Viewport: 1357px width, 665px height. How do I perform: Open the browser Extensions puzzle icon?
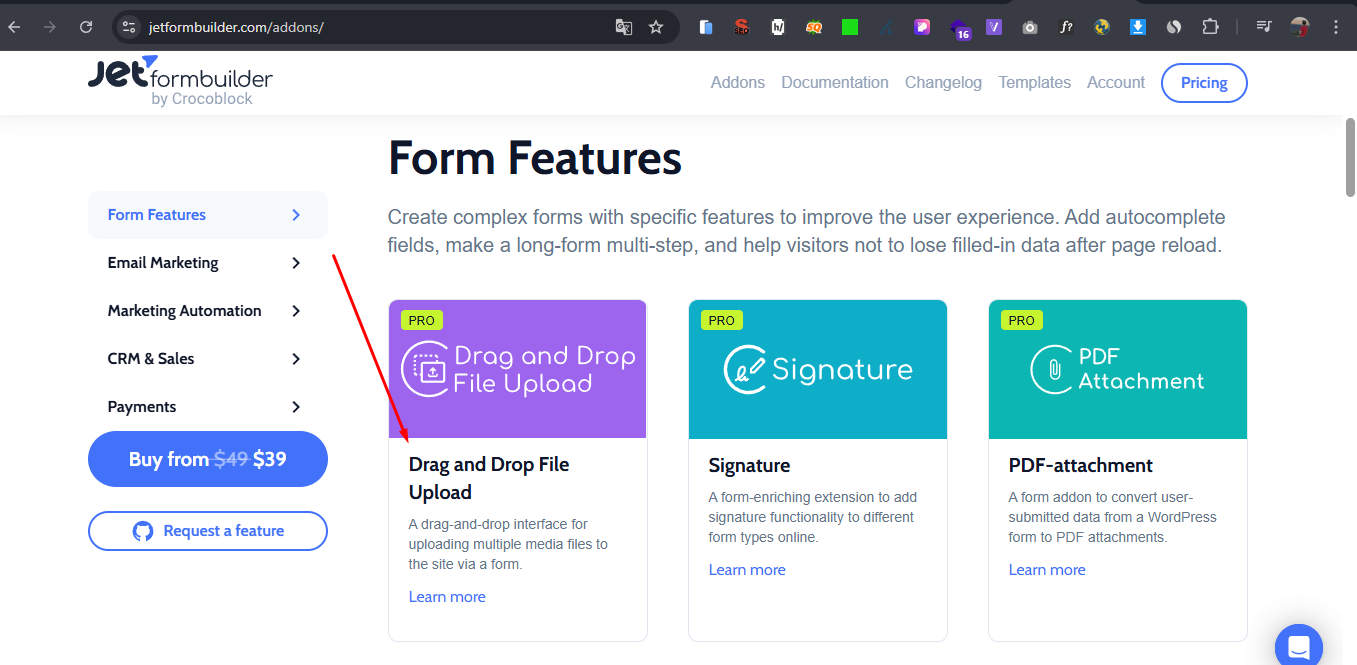[x=1211, y=27]
